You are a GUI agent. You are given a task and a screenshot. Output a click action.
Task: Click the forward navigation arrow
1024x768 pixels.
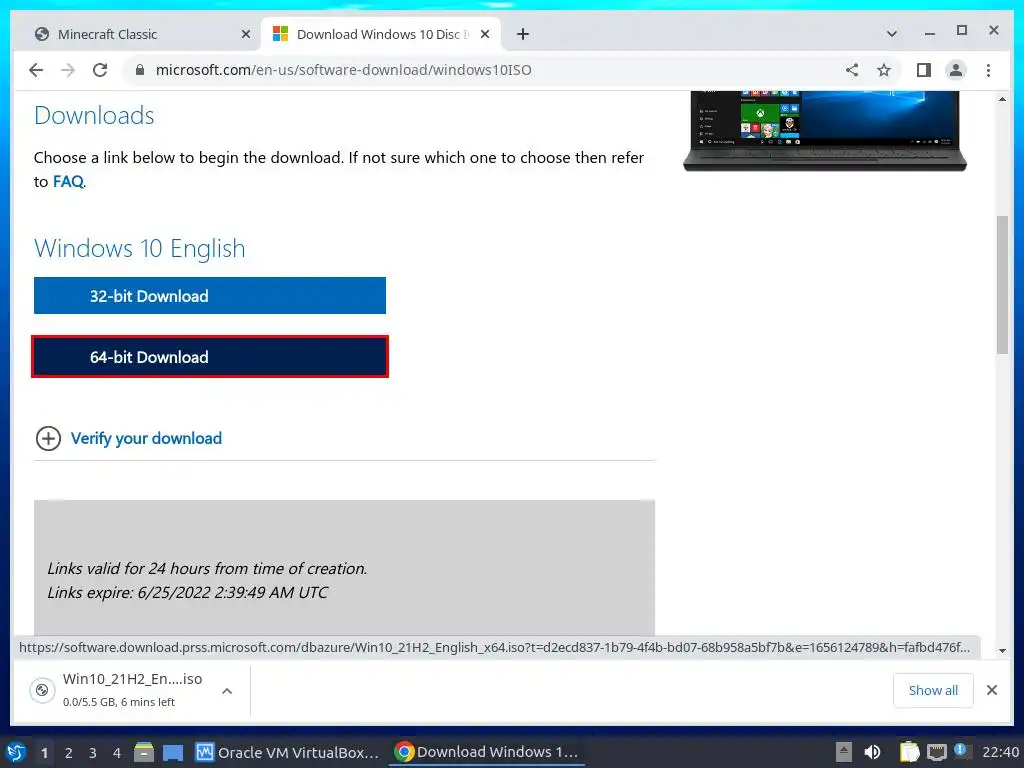[x=68, y=70]
